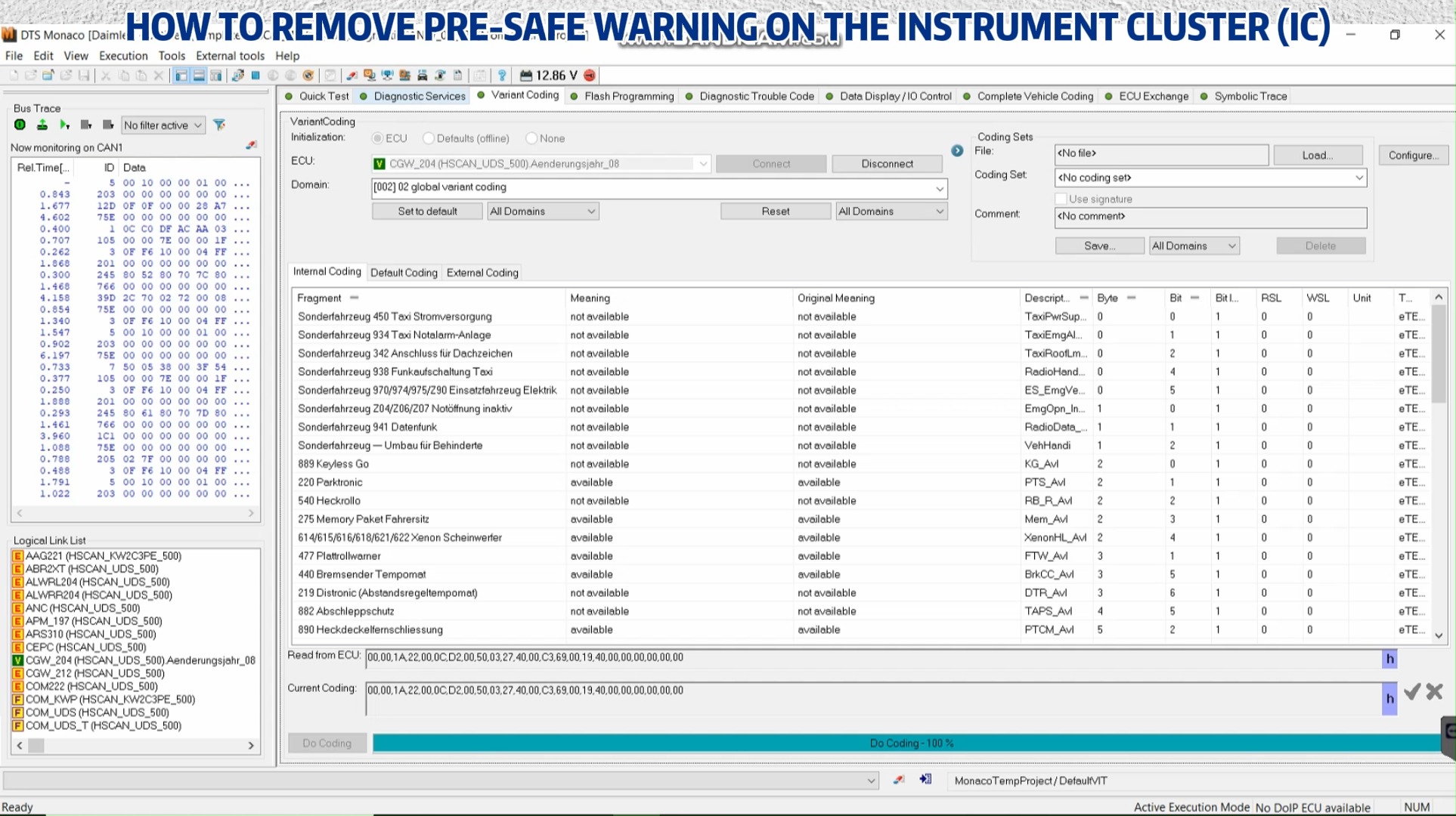The height and width of the screenshot is (816, 1456).
Task: Click the coding table's vertical scrollbar
Action: 1439,467
